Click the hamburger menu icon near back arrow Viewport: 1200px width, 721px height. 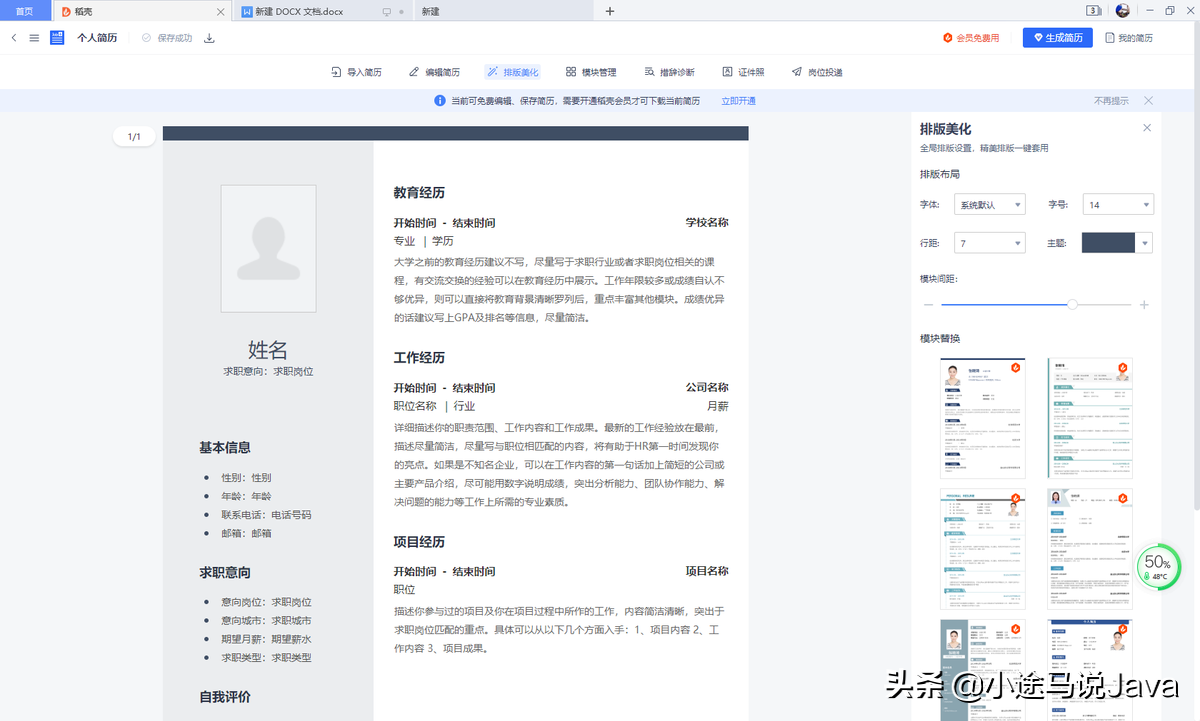(x=34, y=37)
